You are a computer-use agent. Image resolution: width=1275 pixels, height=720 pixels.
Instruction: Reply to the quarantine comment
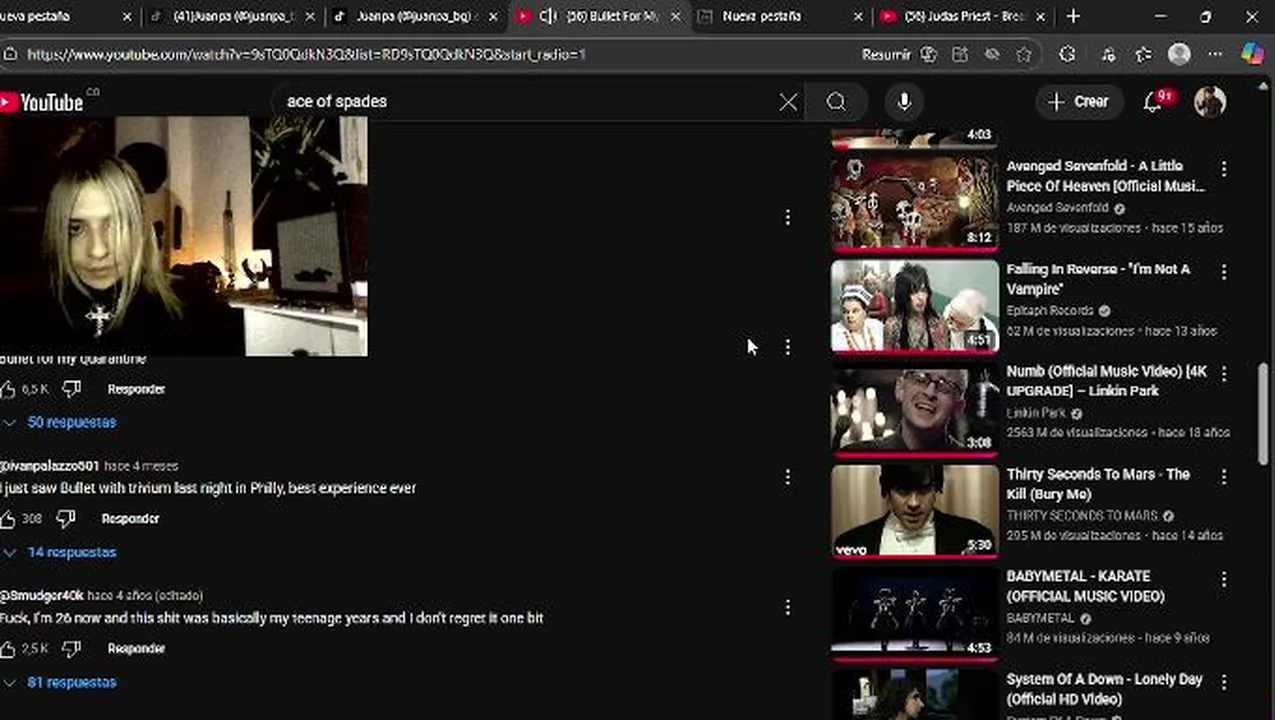tap(136, 389)
